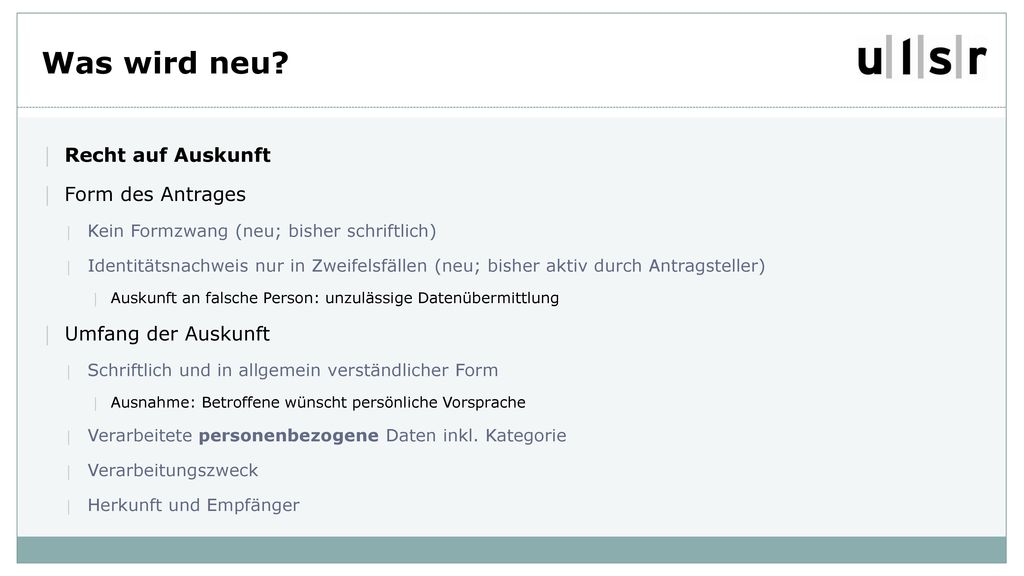Click 'unzulässige Datenübermittlung' text
1024x576 pixels.
[x=442, y=298]
